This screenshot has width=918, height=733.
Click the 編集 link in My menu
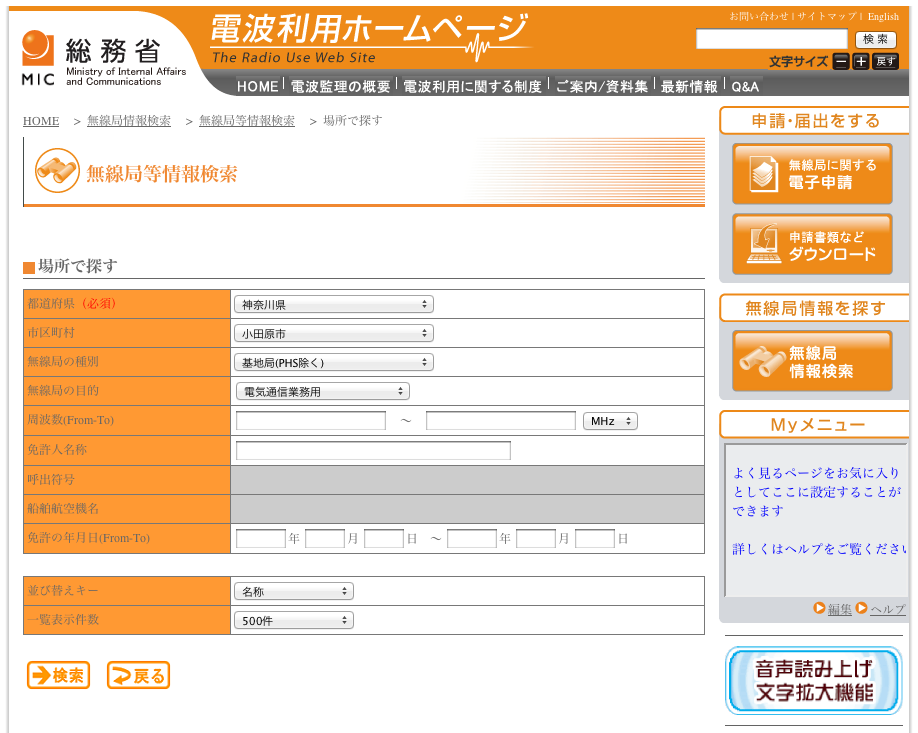tap(839, 609)
